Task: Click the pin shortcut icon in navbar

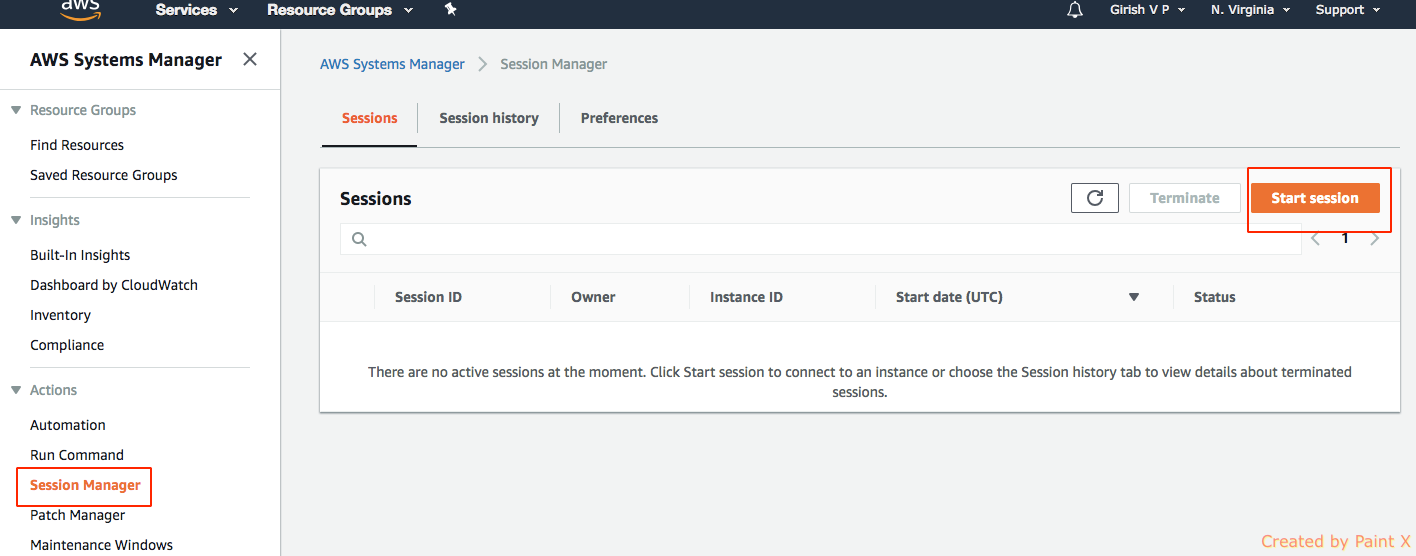Action: click(450, 9)
